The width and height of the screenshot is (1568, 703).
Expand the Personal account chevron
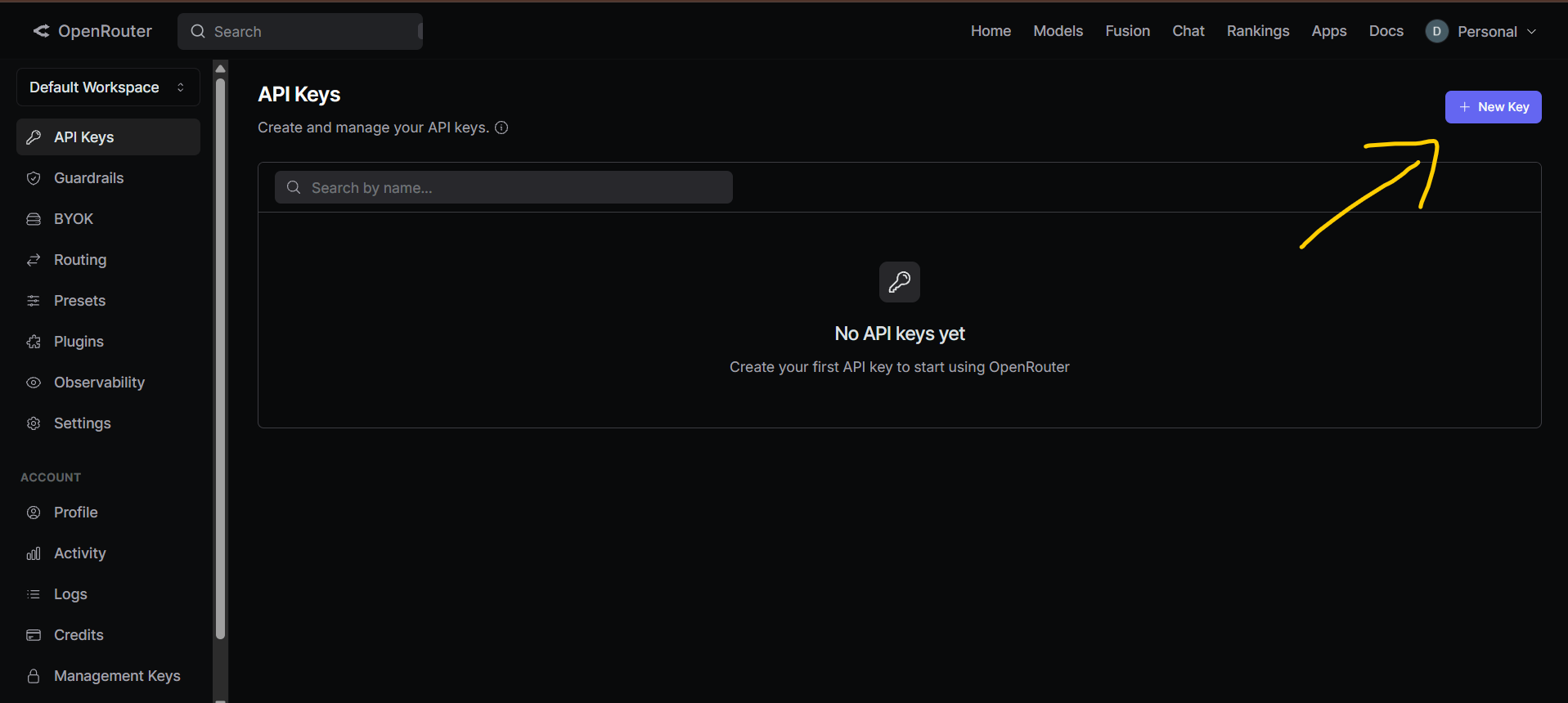[1531, 31]
